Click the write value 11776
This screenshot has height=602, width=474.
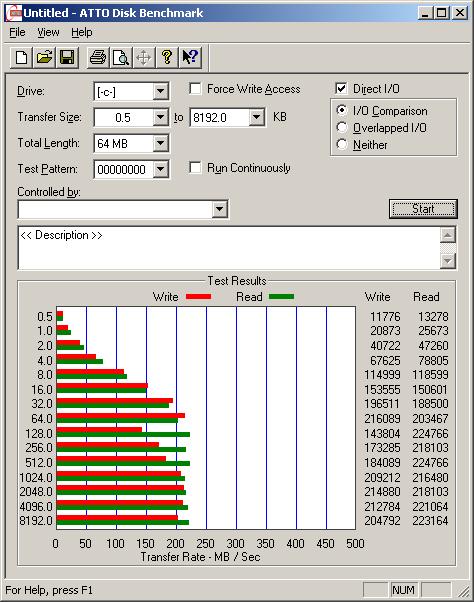tap(385, 316)
